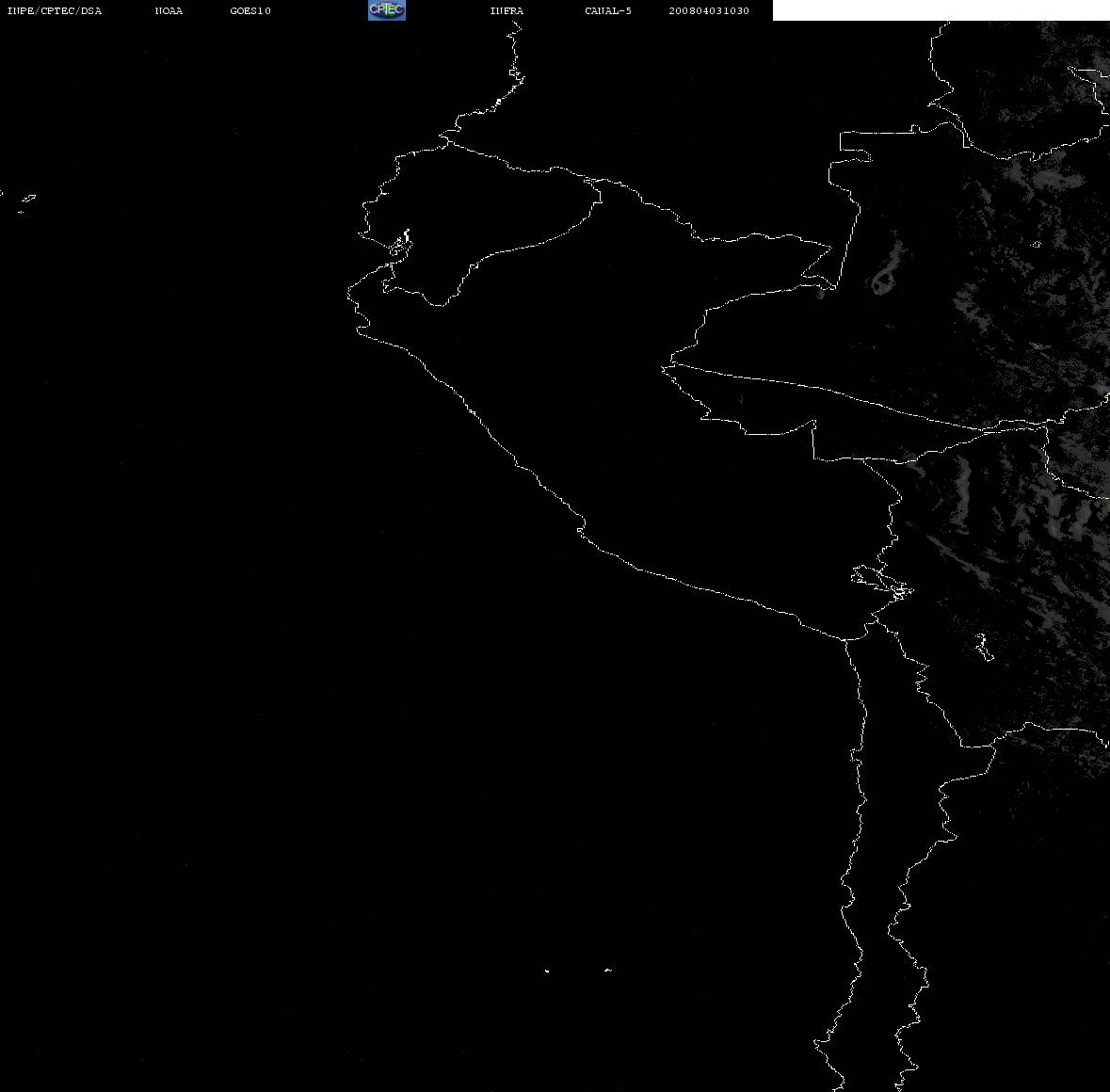Screen dimensions: 1110x1092
Task: Click the tiny lake outline in the northeast clouds
Action: point(1036,245)
